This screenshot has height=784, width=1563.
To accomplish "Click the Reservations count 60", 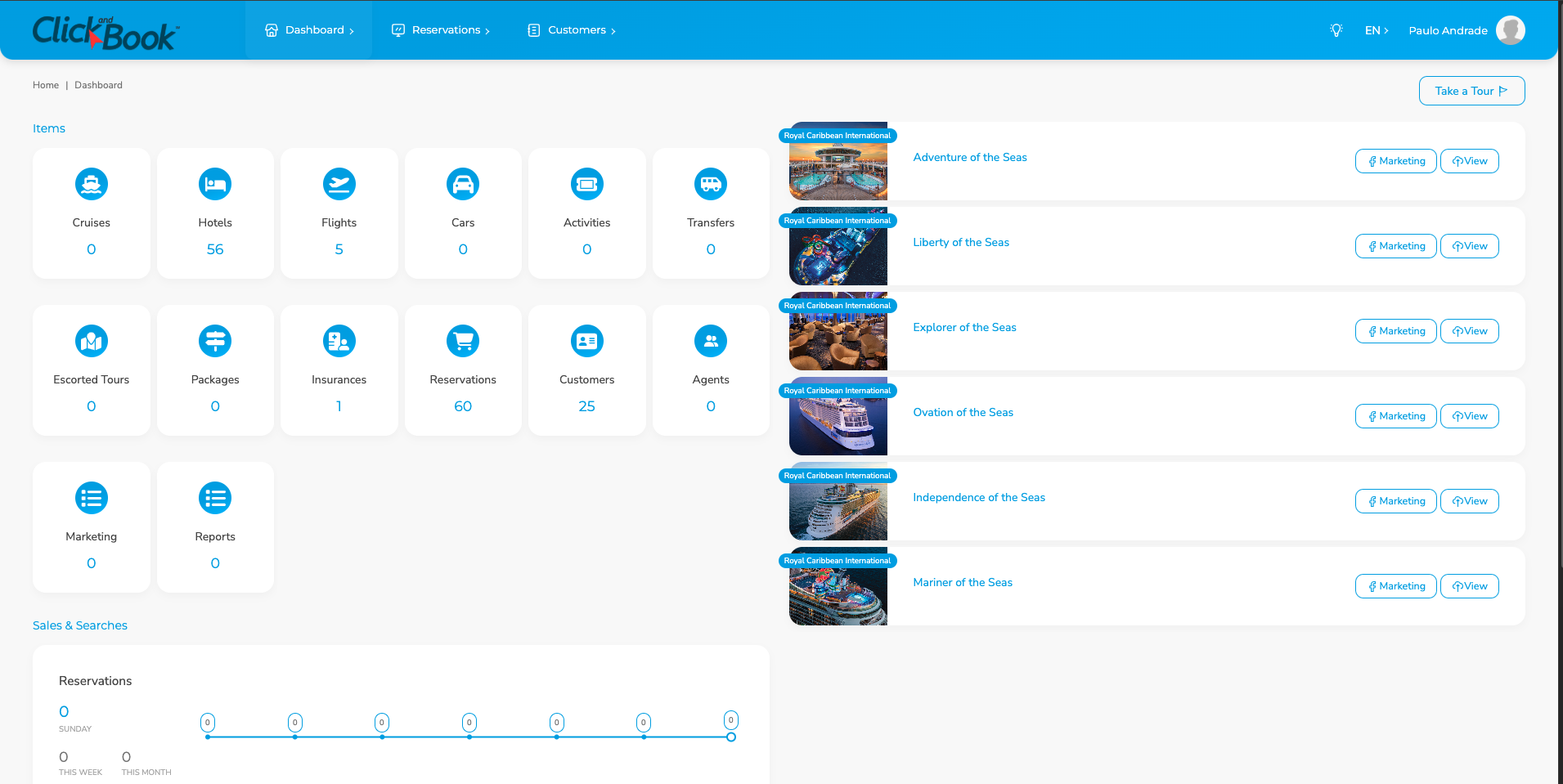I will 463,406.
